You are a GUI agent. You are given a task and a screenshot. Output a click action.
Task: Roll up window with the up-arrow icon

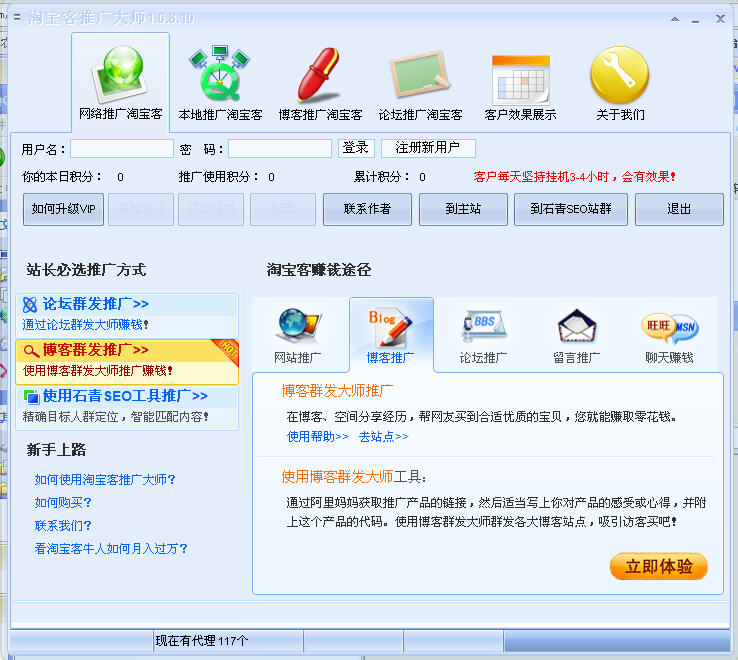[x=675, y=19]
